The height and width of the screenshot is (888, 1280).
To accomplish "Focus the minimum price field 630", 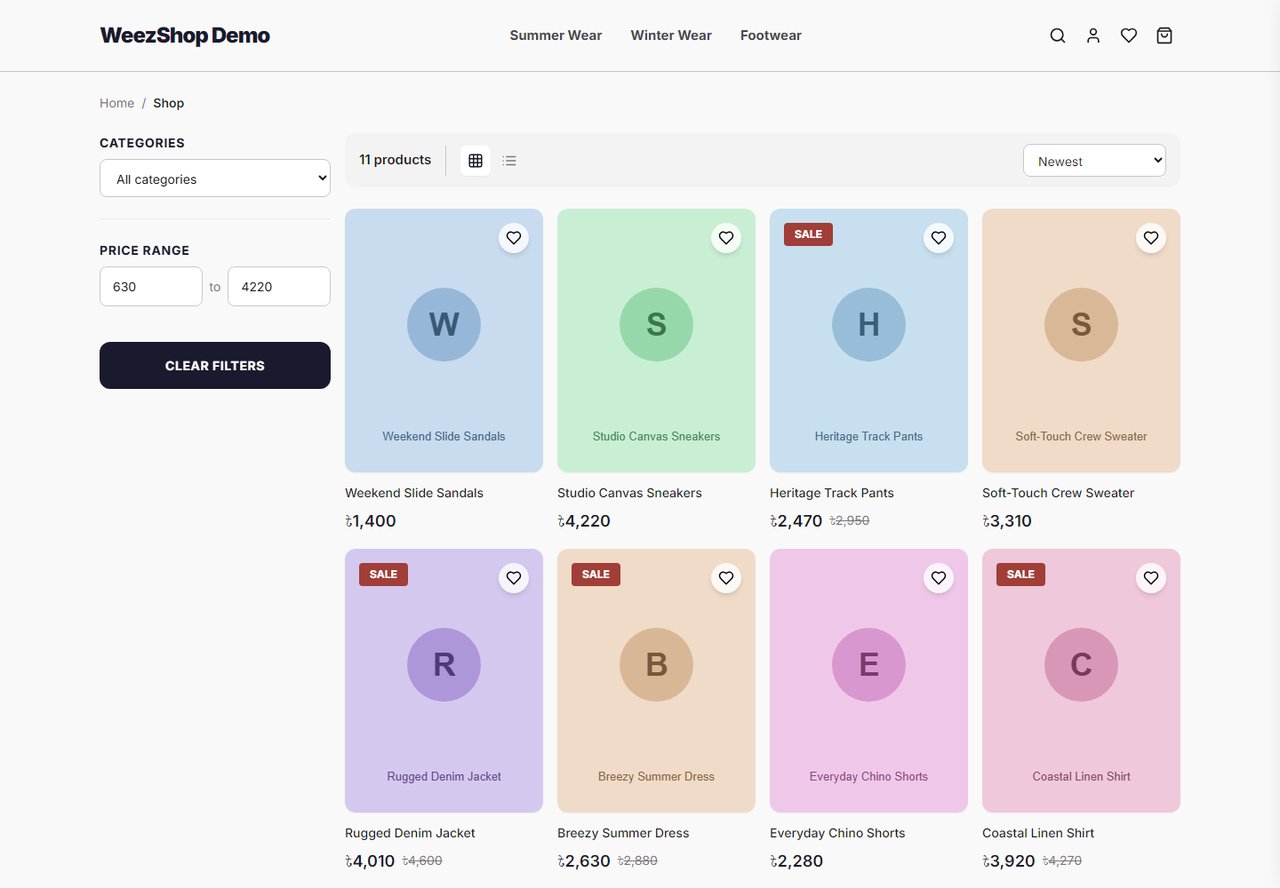I will 151,286.
